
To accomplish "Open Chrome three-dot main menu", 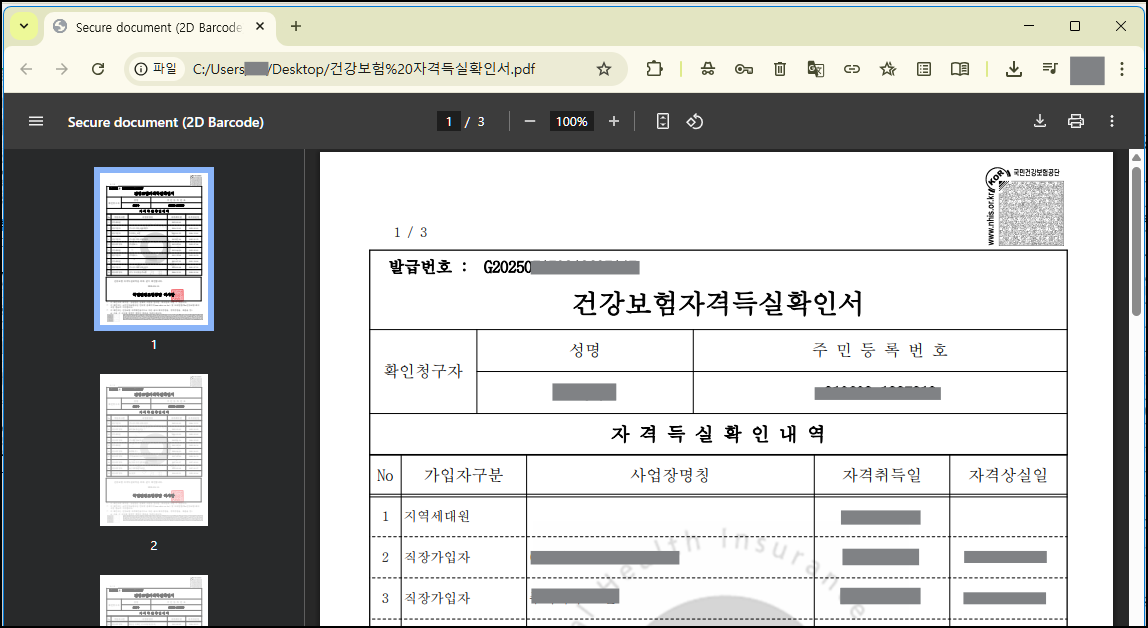I will point(1122,69).
